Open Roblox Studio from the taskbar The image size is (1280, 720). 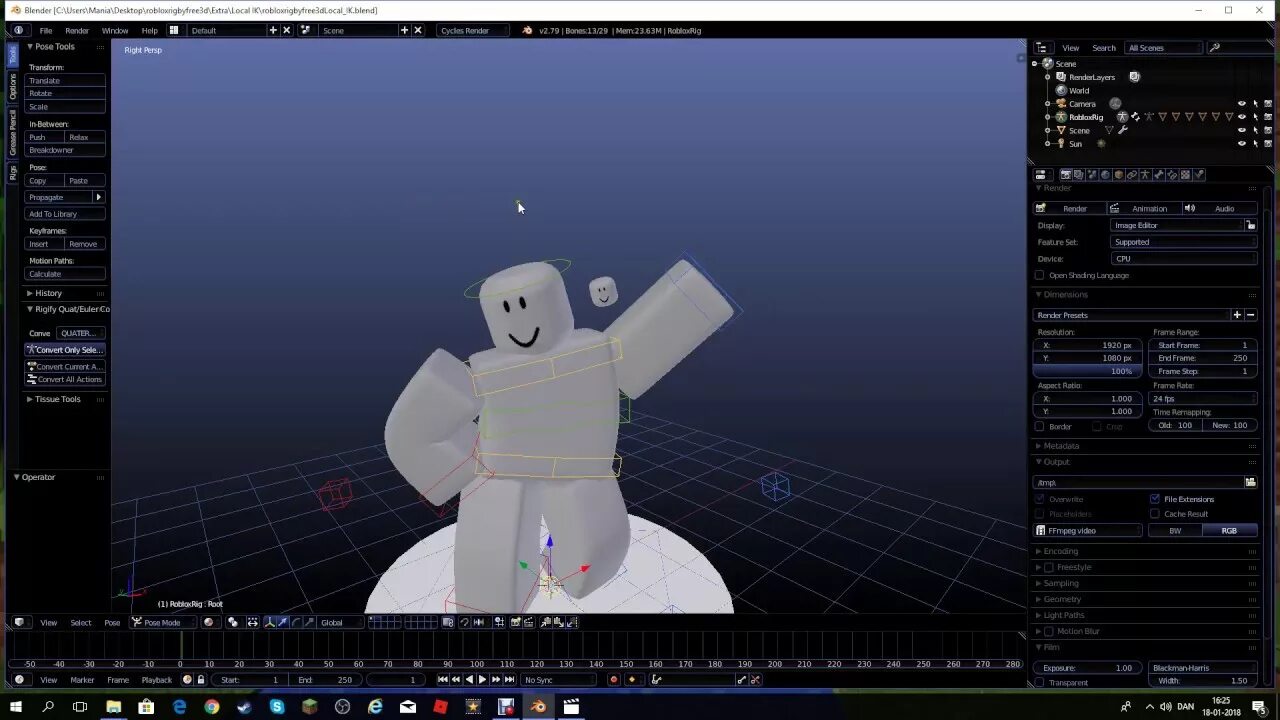pos(440,706)
